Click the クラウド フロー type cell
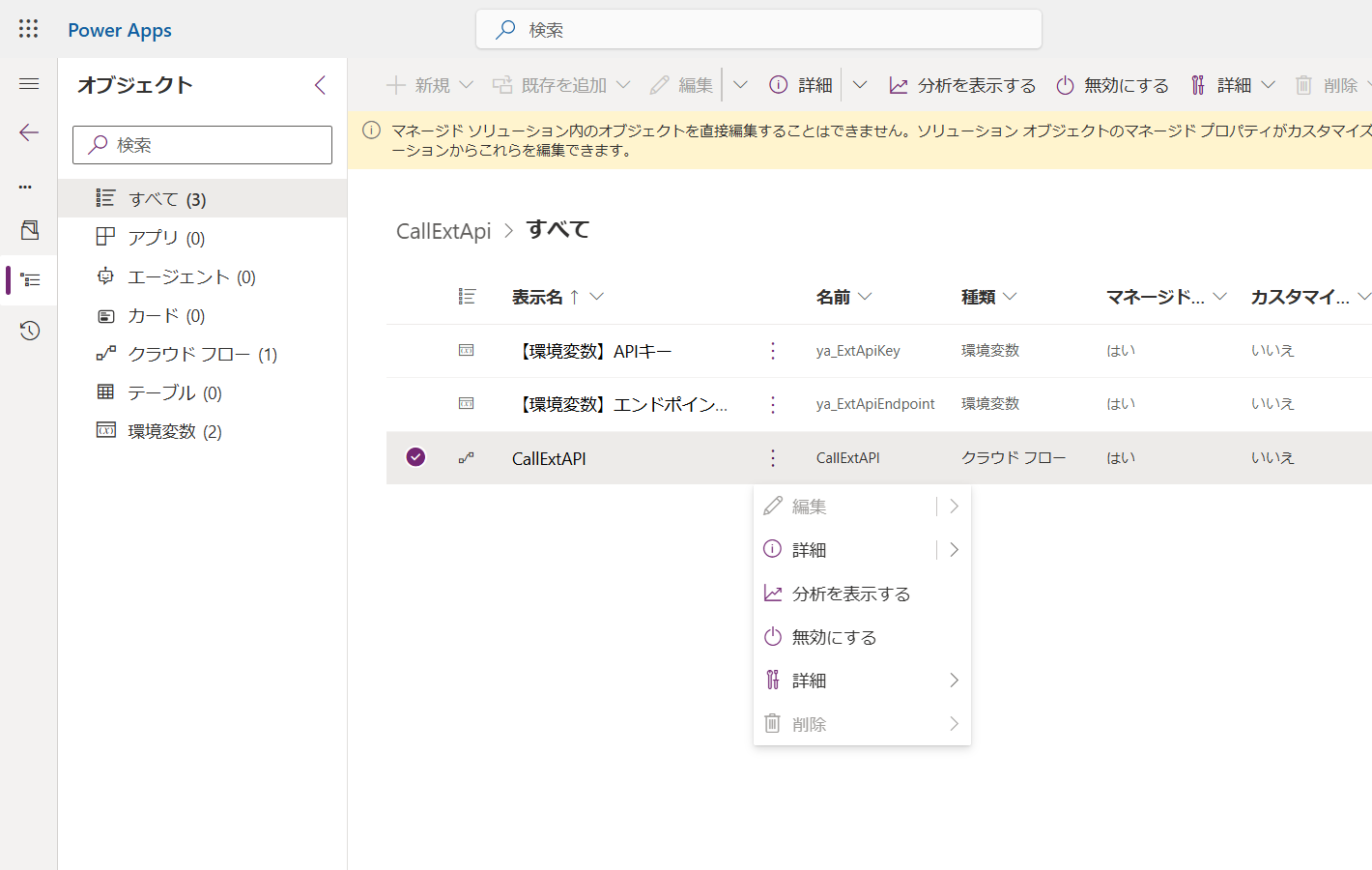Screen dimensions: 1372x870 1014,457
